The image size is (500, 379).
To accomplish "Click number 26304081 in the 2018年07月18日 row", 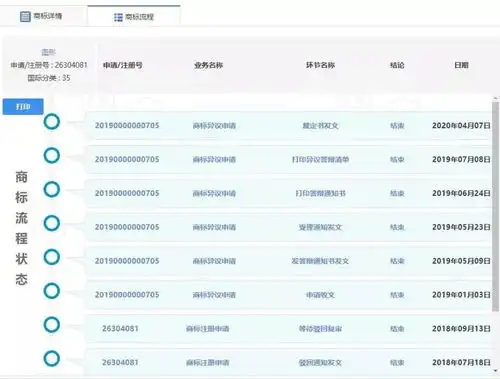I will tap(120, 362).
